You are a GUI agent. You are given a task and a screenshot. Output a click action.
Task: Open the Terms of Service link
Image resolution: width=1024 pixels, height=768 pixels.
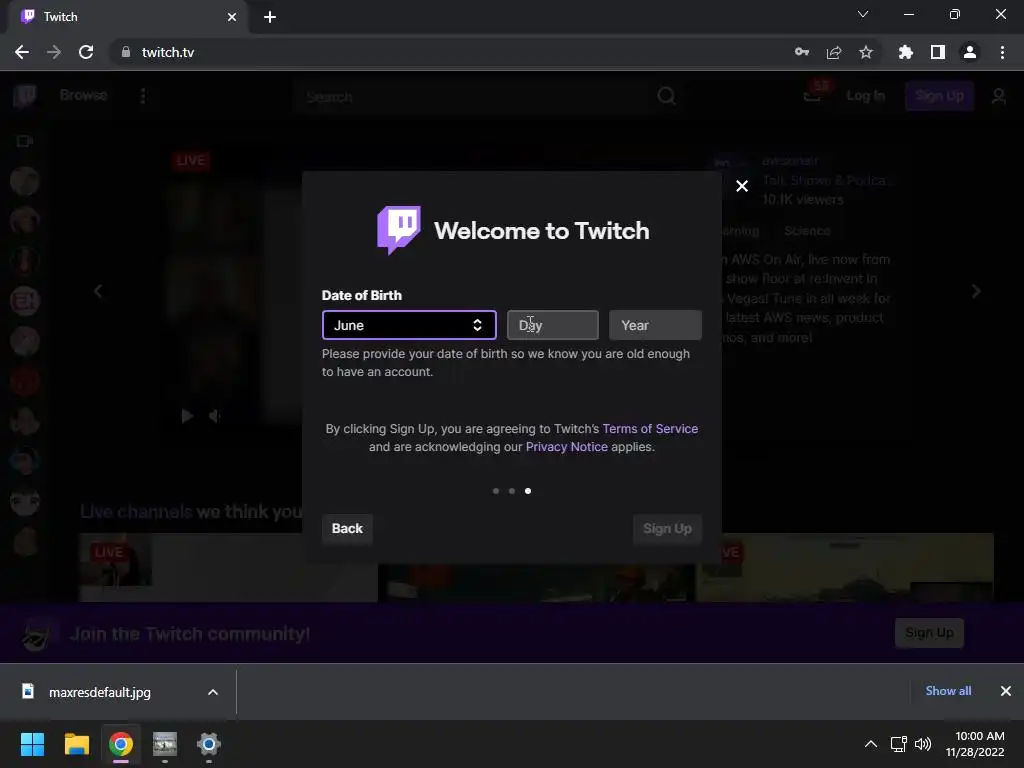coord(650,428)
